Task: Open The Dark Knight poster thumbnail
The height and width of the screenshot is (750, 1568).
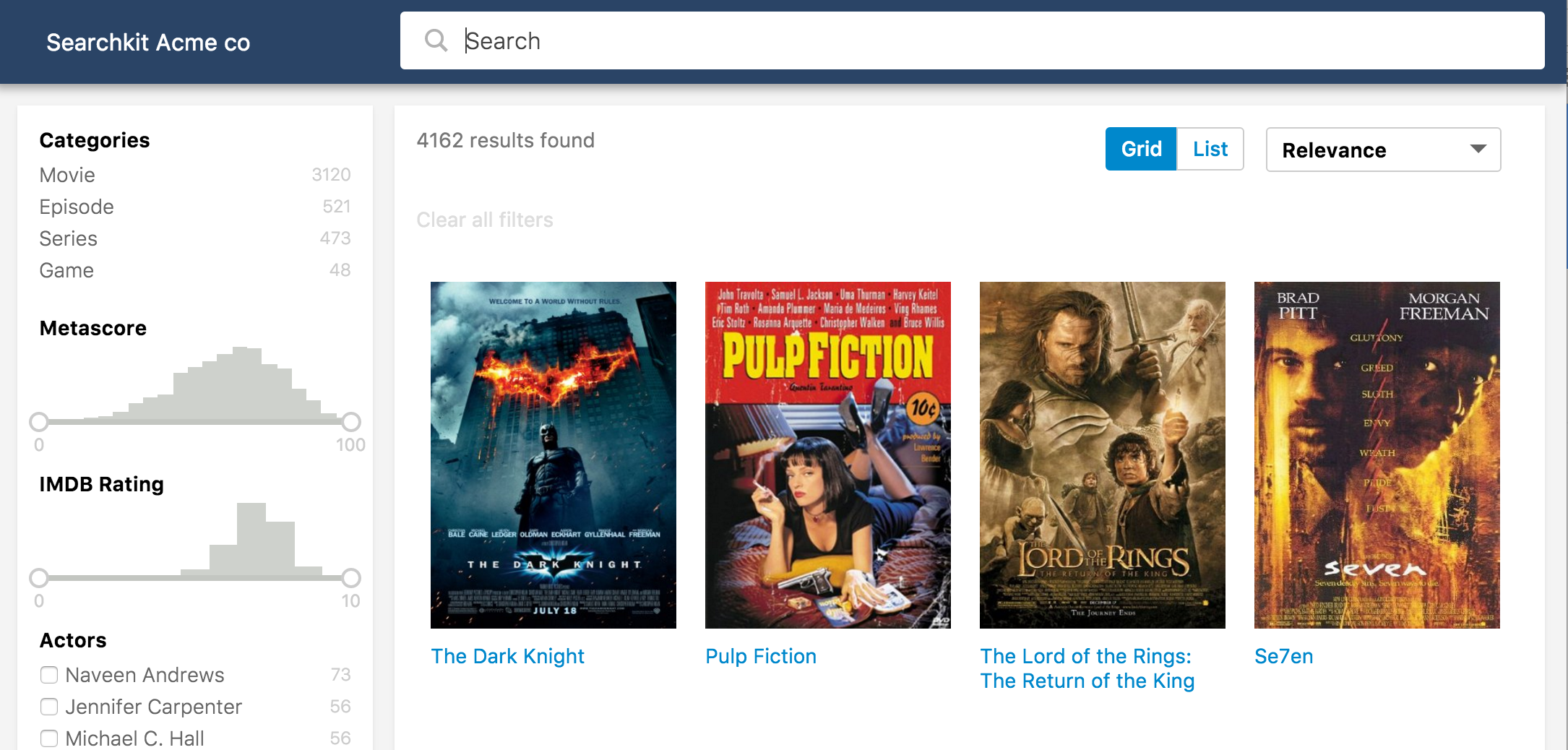Action: click(x=553, y=455)
